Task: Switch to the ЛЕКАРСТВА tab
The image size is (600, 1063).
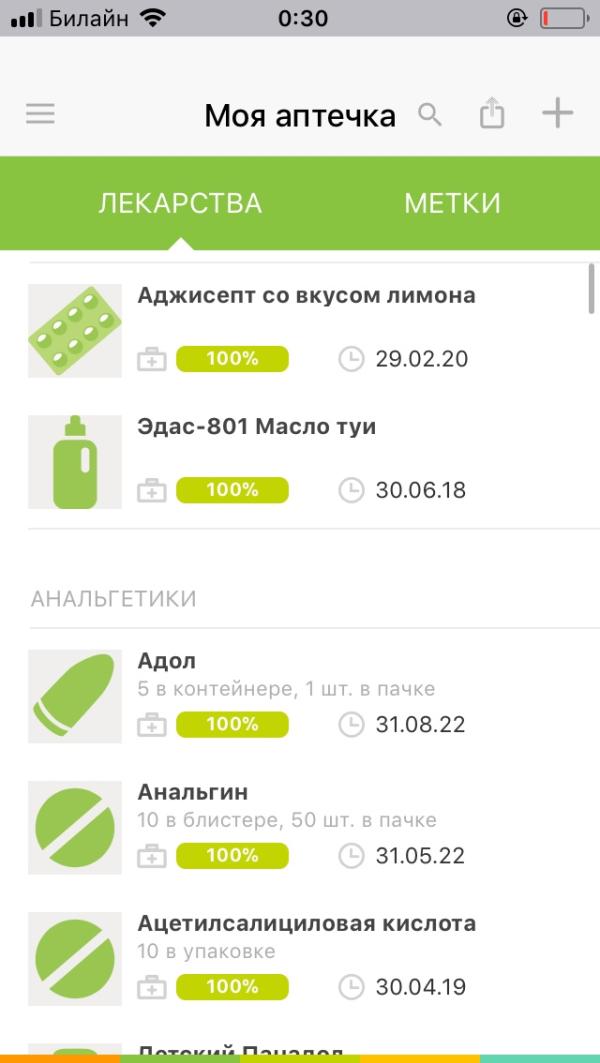Action: pyautogui.click(x=180, y=204)
